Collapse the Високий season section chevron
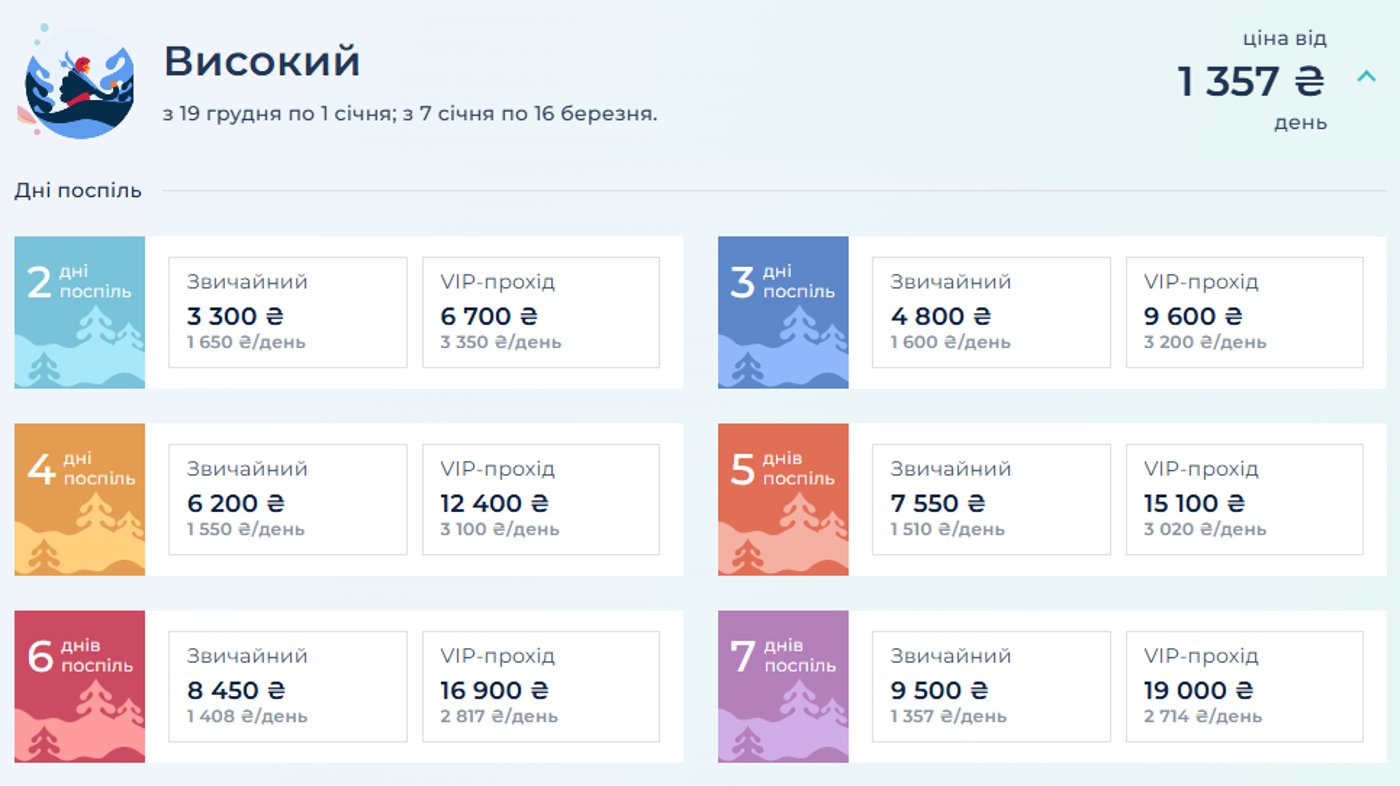Viewport: 1400px width, 786px height. click(1366, 77)
